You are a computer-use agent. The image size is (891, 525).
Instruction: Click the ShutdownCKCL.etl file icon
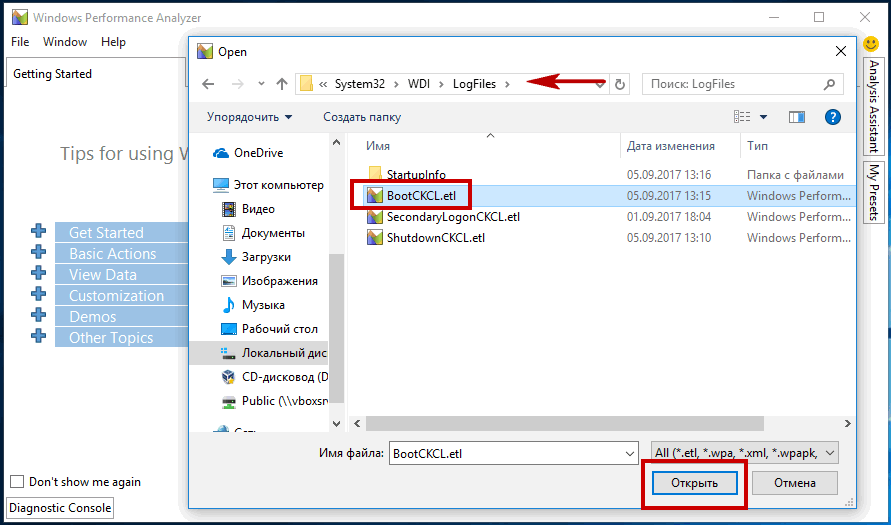pyautogui.click(x=374, y=238)
